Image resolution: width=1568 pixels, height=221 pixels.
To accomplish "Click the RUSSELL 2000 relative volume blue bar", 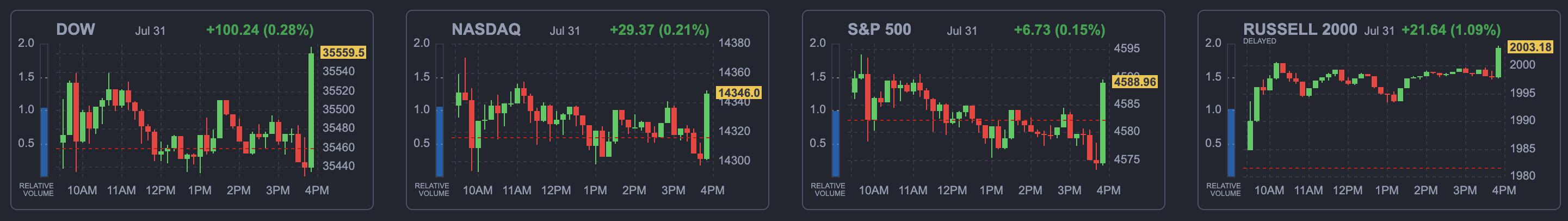I will coord(1231,143).
